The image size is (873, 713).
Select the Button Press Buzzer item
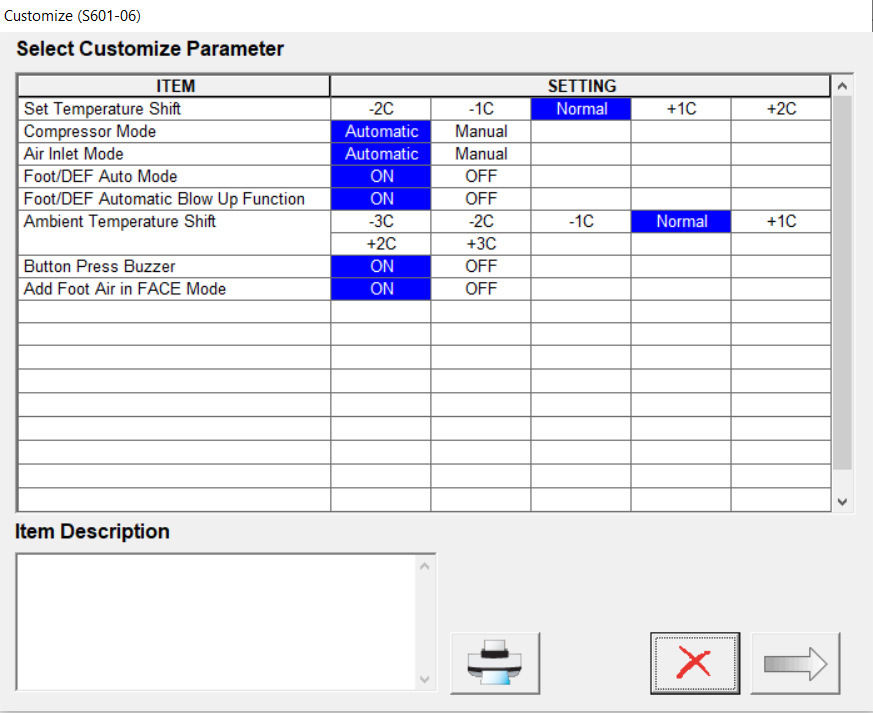(x=174, y=267)
